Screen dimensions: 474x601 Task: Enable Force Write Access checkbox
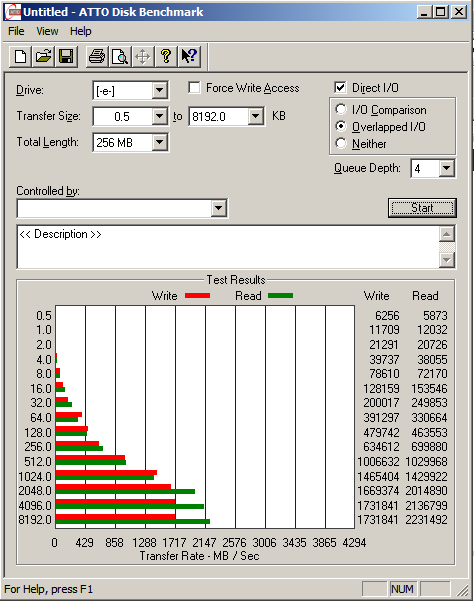[194, 88]
